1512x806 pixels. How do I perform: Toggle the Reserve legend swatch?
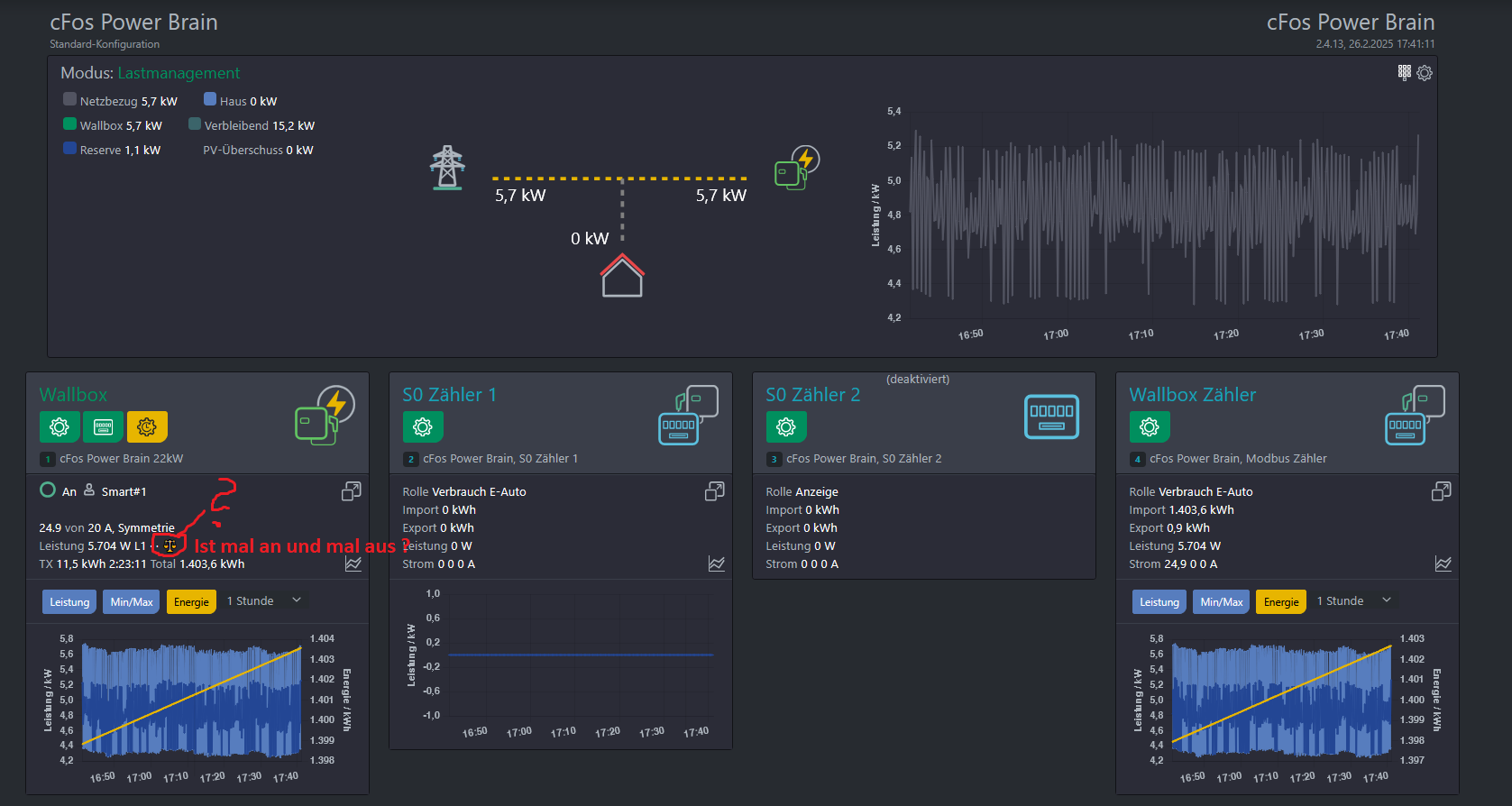point(69,148)
